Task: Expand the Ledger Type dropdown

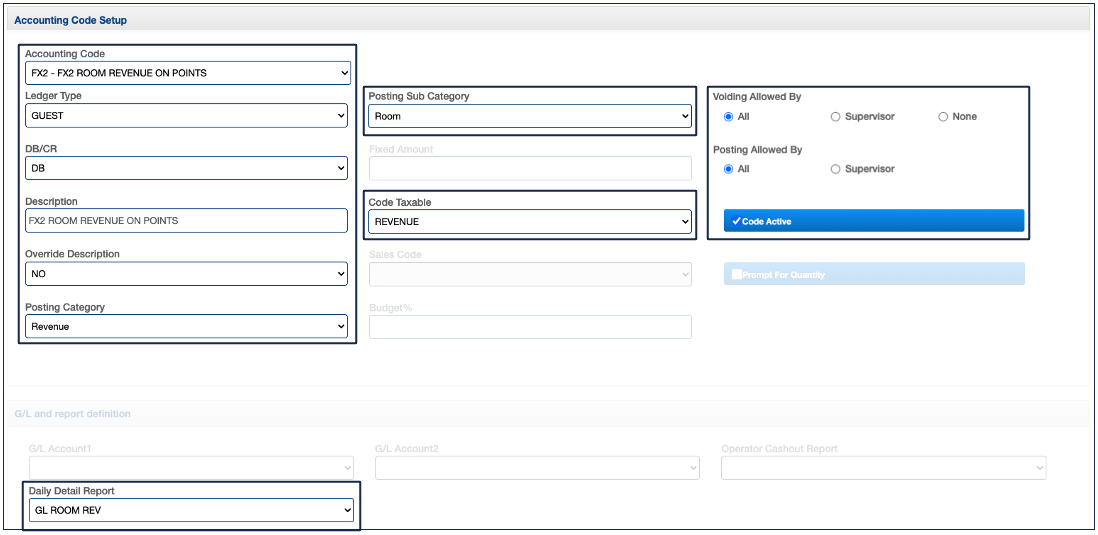Action: [187, 116]
